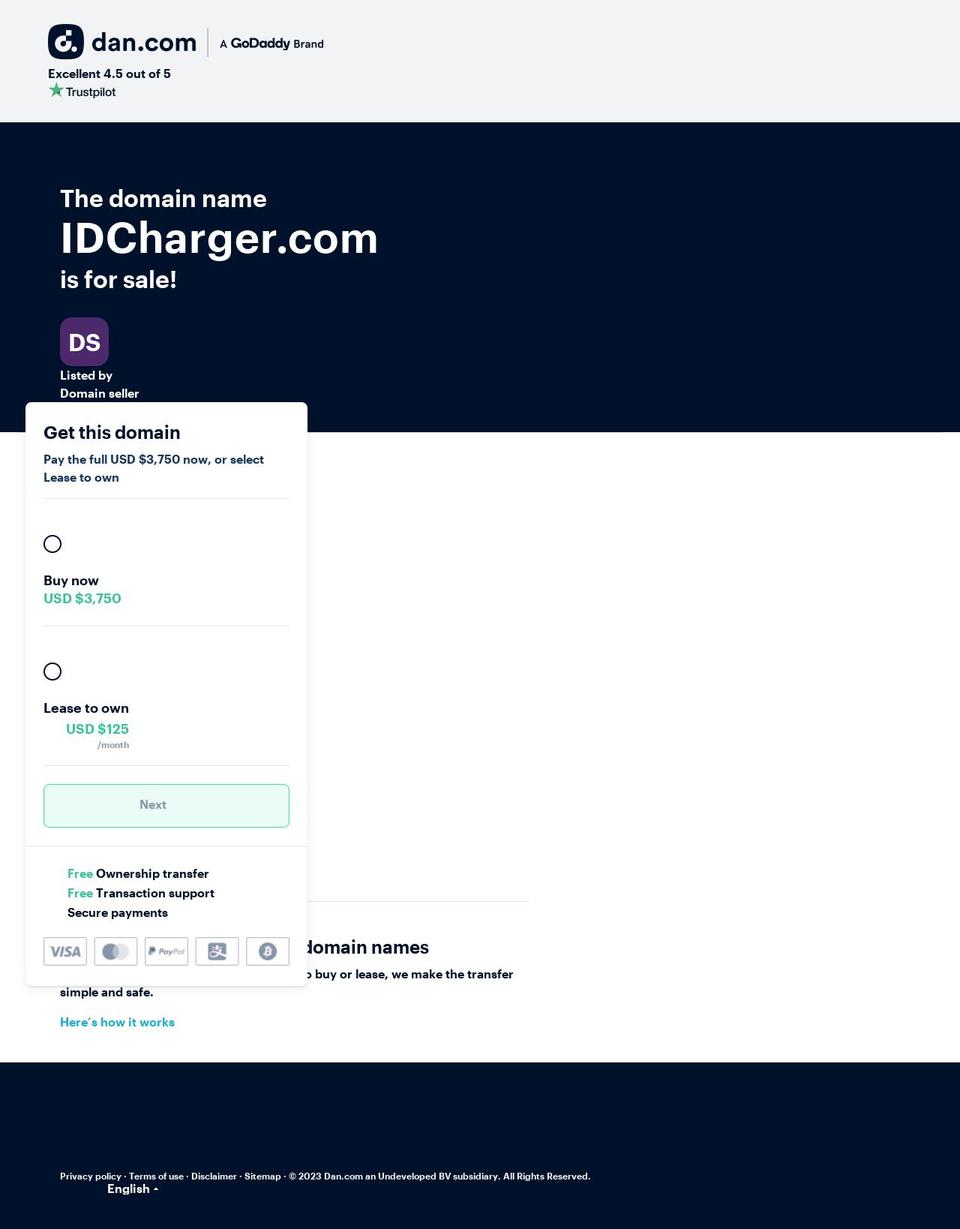Click the Listed by Domain seller text
Viewport: 960px width, 1229px height.
[x=99, y=384]
